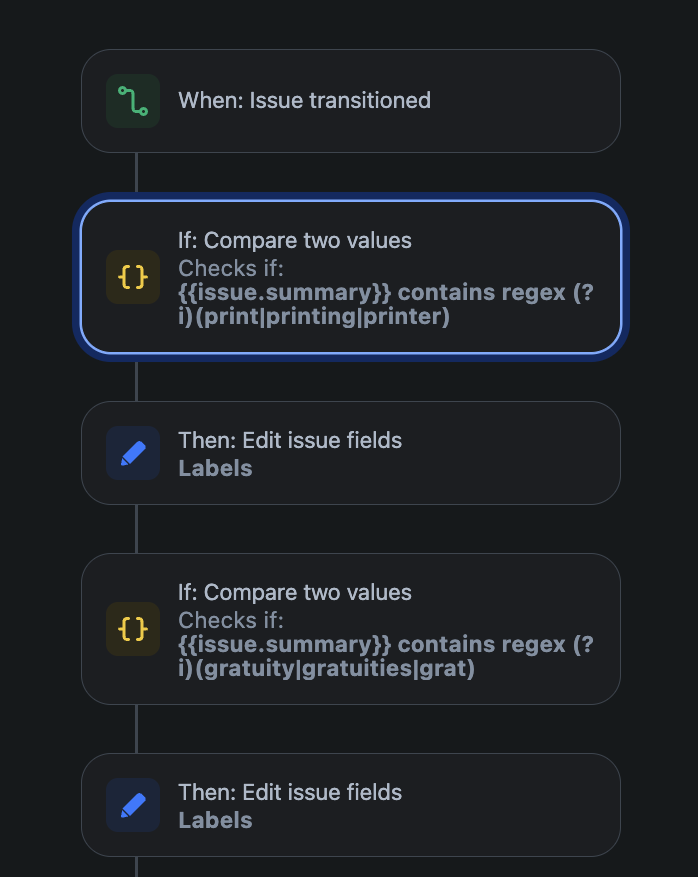The height and width of the screenshot is (877, 698).
Task: Click the 'If: Compare two values' title on second condition
Action: click(x=295, y=592)
